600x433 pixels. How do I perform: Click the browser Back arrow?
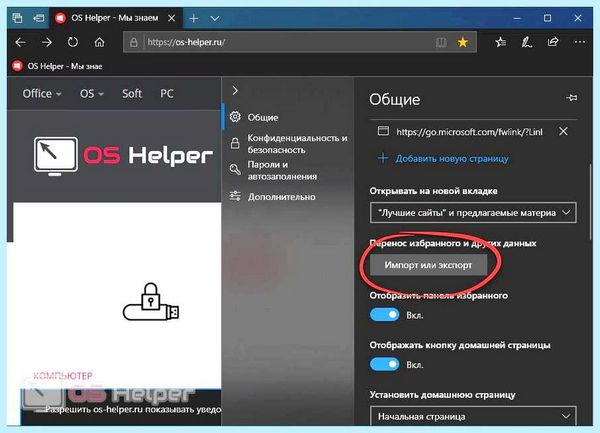[x=20, y=42]
